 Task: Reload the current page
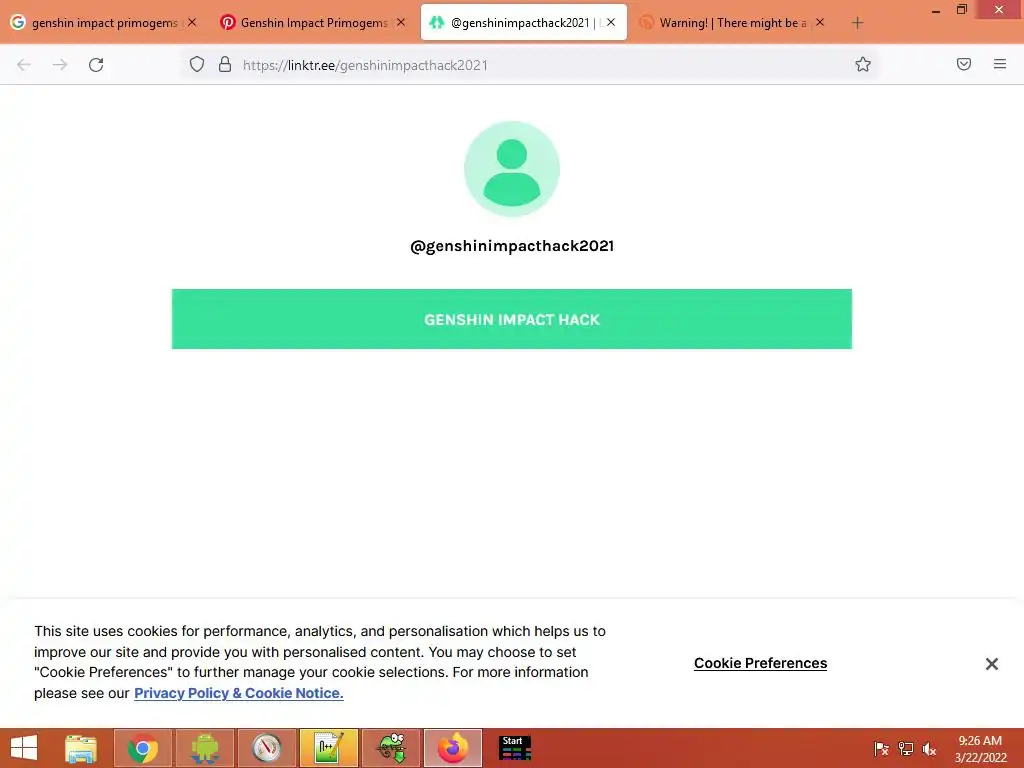point(96,65)
